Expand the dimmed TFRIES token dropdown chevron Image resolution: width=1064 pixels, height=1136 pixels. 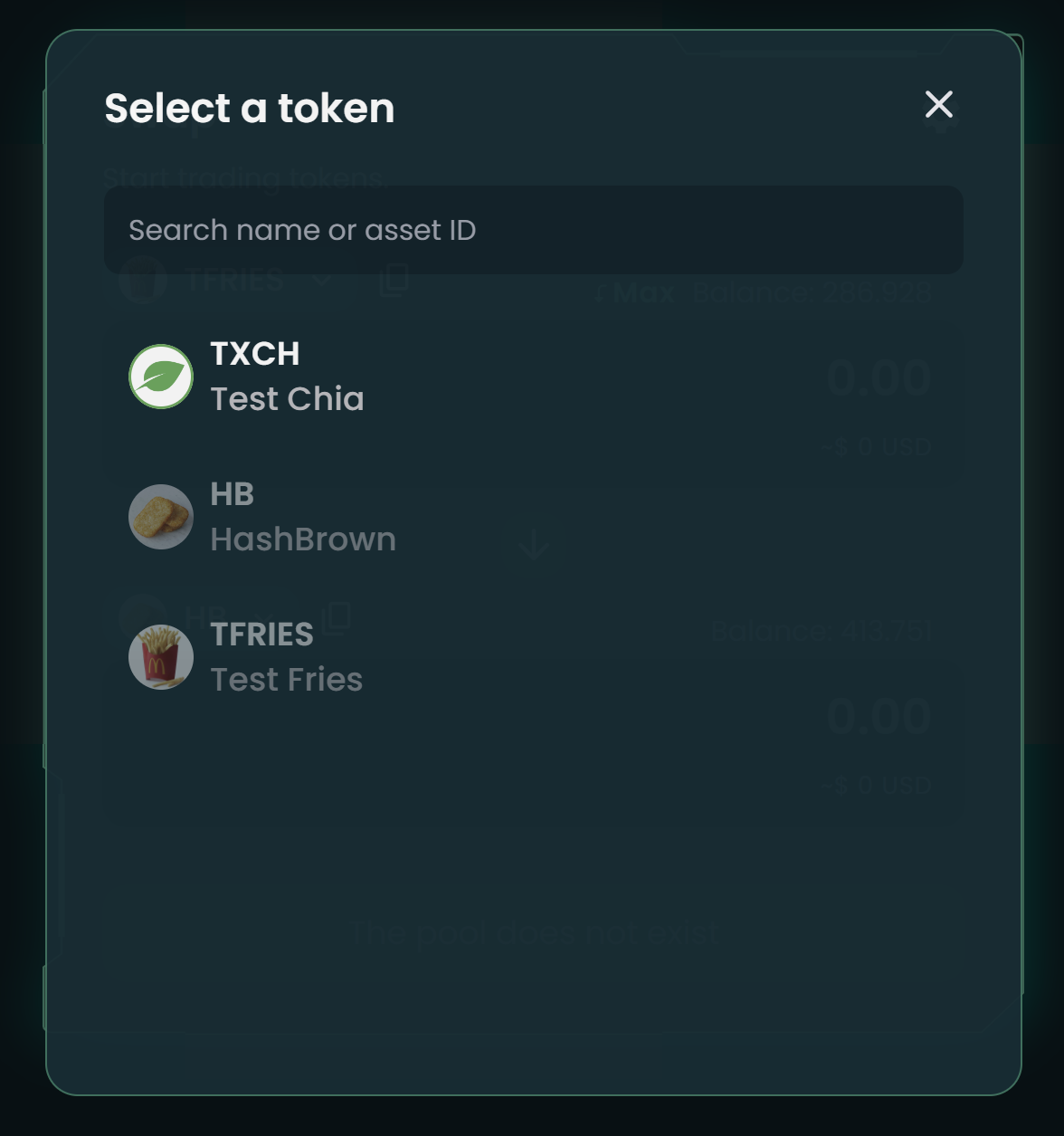point(322,281)
